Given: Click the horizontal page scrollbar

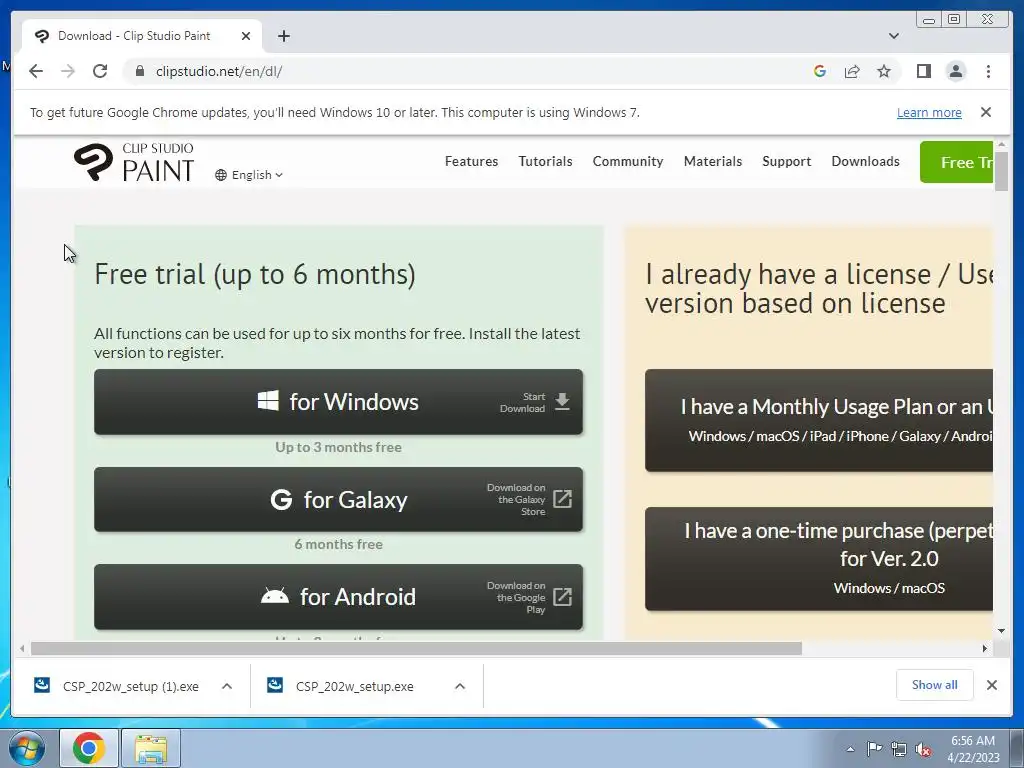Looking at the screenshot, I should pos(416,648).
